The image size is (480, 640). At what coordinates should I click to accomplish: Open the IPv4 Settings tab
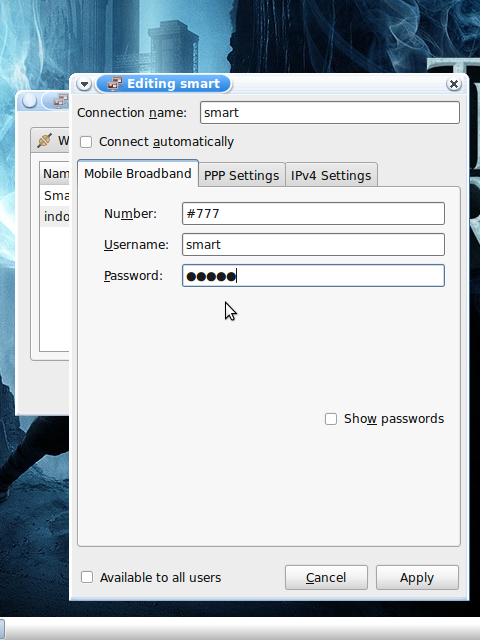click(x=331, y=175)
